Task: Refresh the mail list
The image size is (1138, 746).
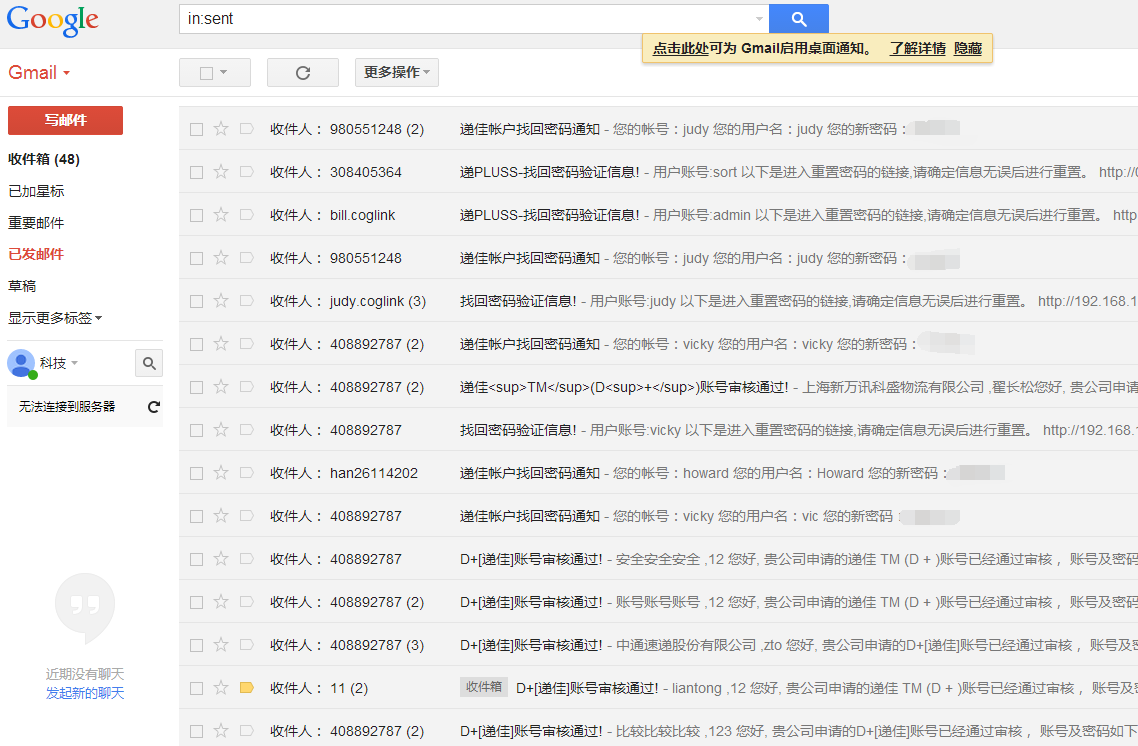Action: point(303,73)
